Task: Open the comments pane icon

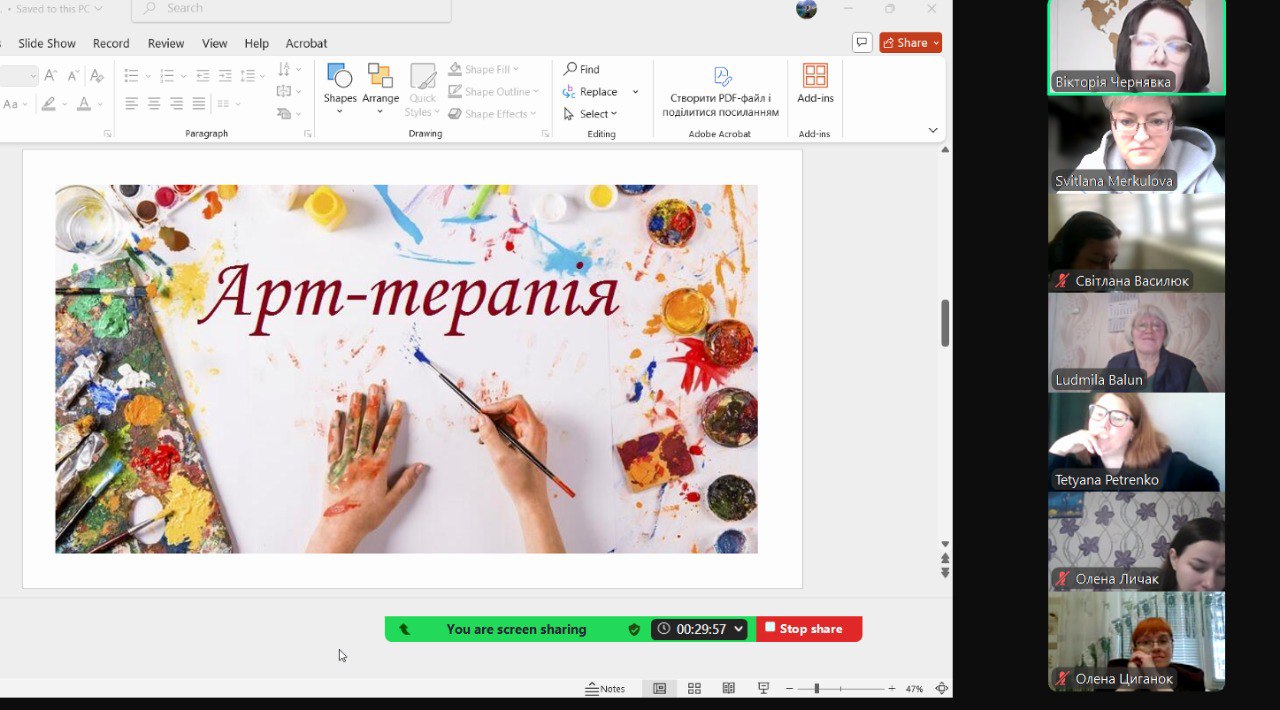Action: tap(861, 42)
